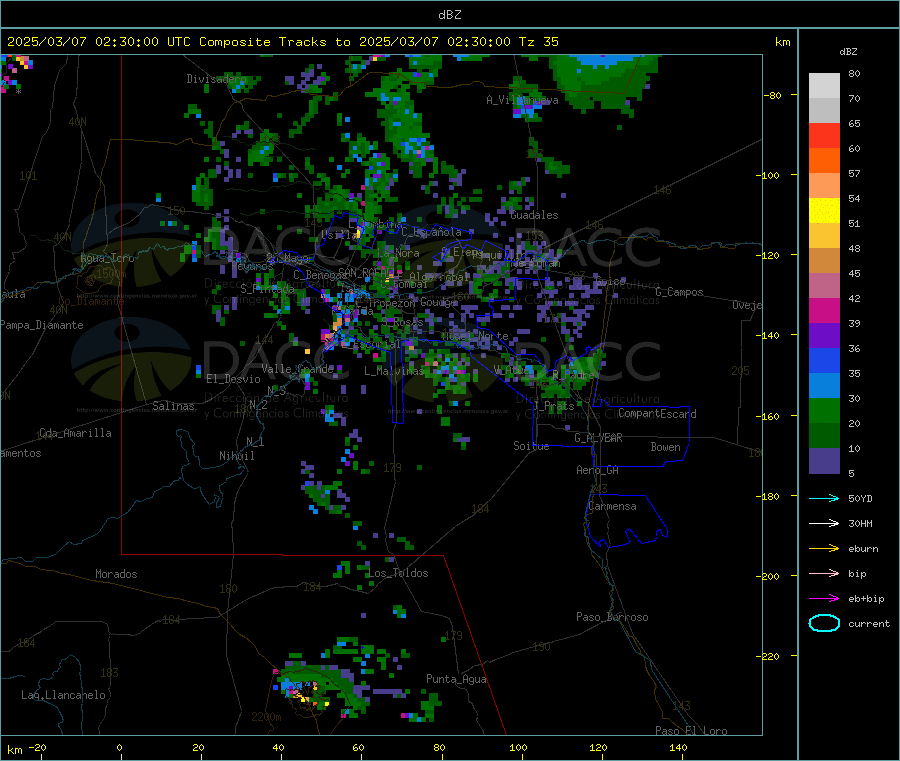The height and width of the screenshot is (761, 900).
Task: Click the cyan current ellipse in legend
Action: point(824,623)
